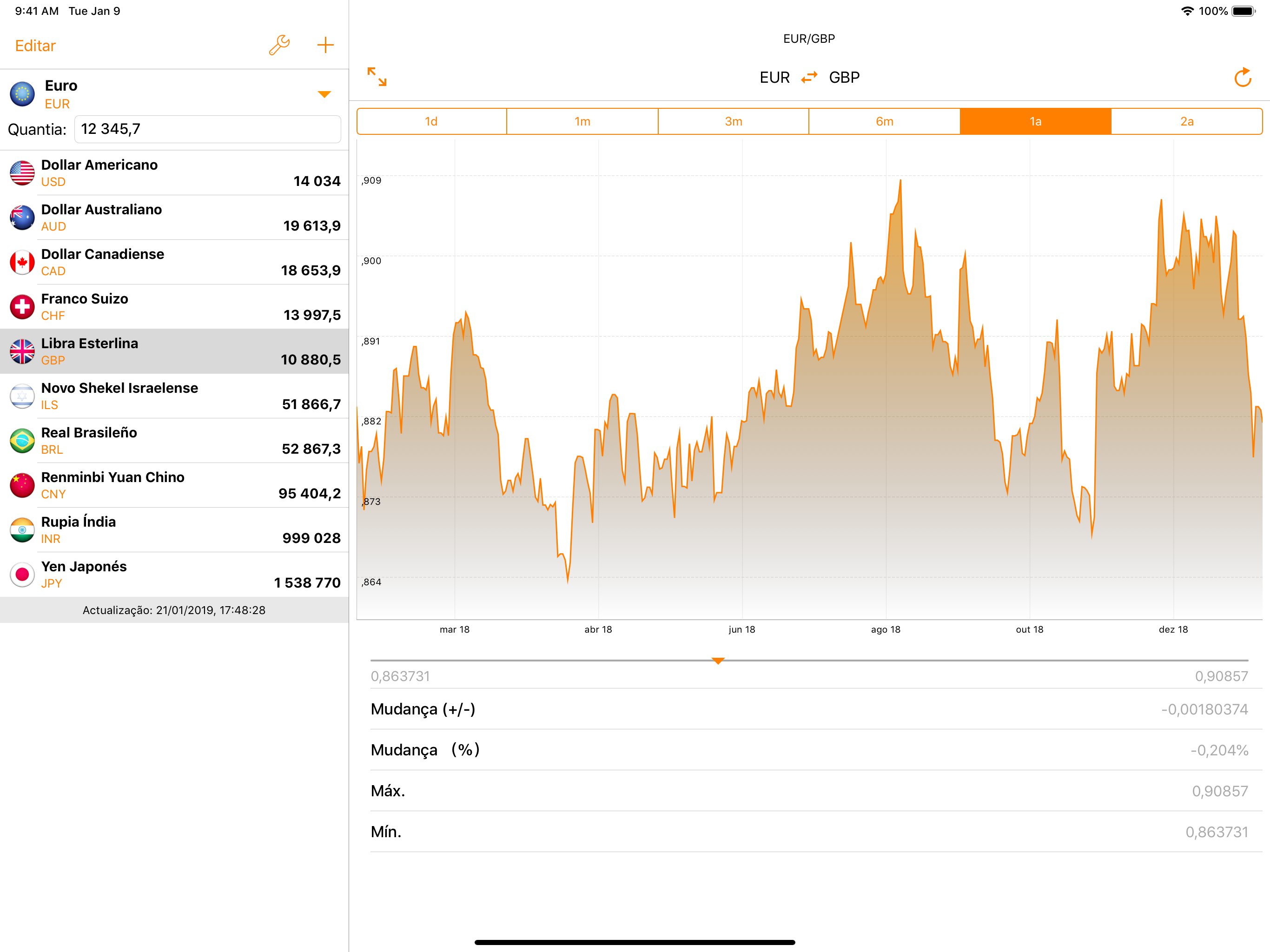This screenshot has width=1270, height=952.
Task: Select the Libra Esterlina row
Action: click(x=174, y=351)
